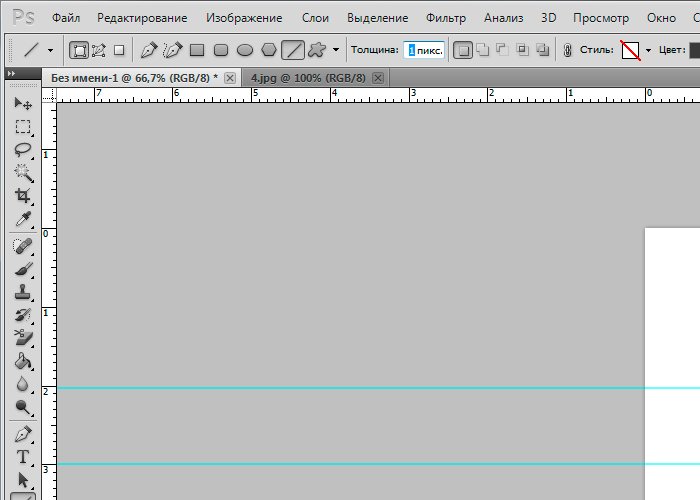Open the Style picker dropdown arrow
700x500 pixels.
(x=648, y=50)
